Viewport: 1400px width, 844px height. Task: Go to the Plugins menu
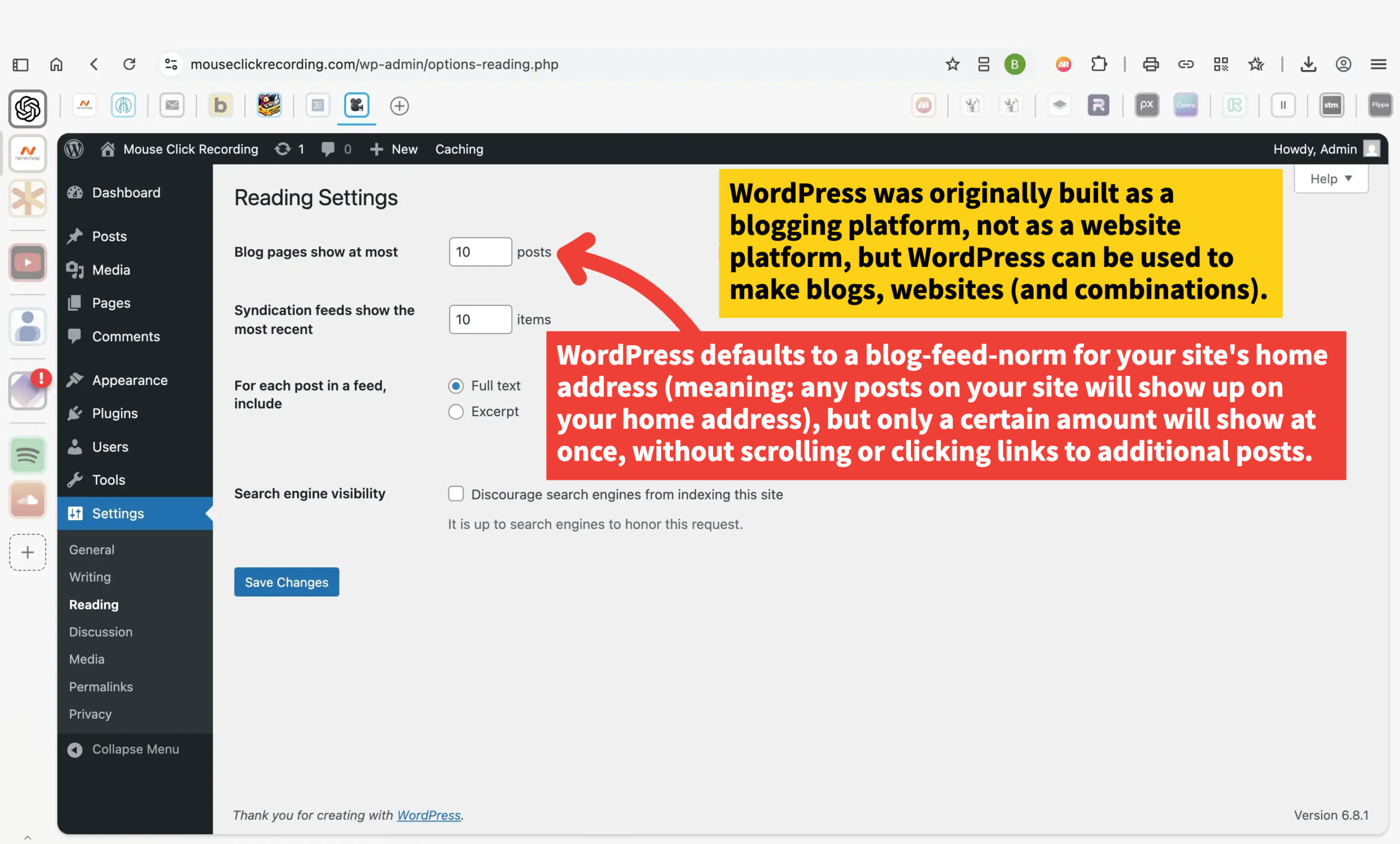(x=115, y=413)
